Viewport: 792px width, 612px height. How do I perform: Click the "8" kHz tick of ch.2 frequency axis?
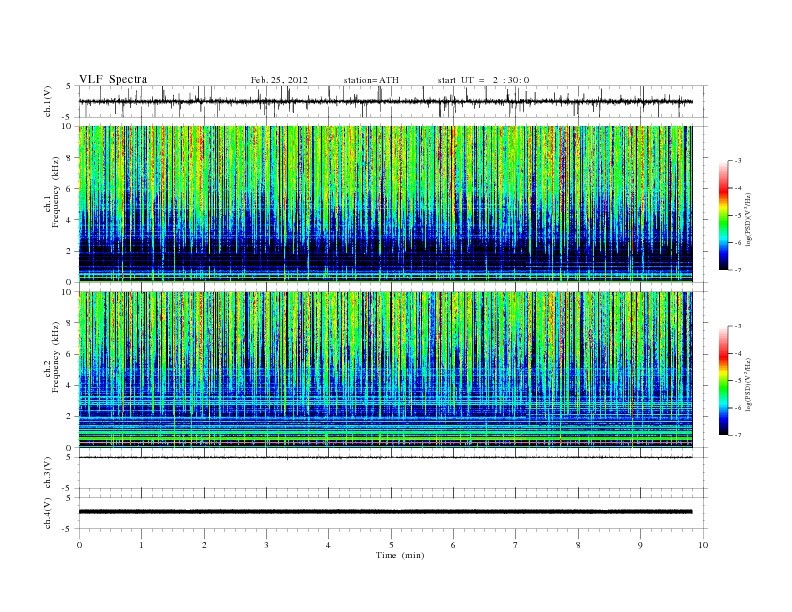[x=69, y=323]
